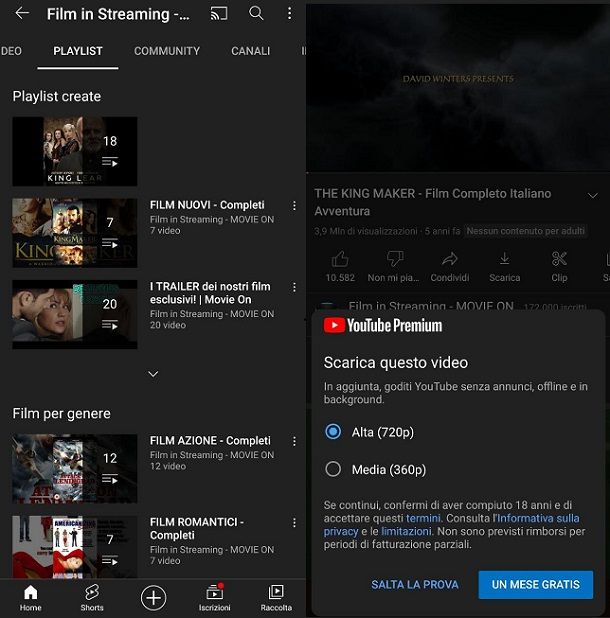Open Iscrizioni subscriptions tab
Image resolution: width=610 pixels, height=618 pixels.
(214, 598)
